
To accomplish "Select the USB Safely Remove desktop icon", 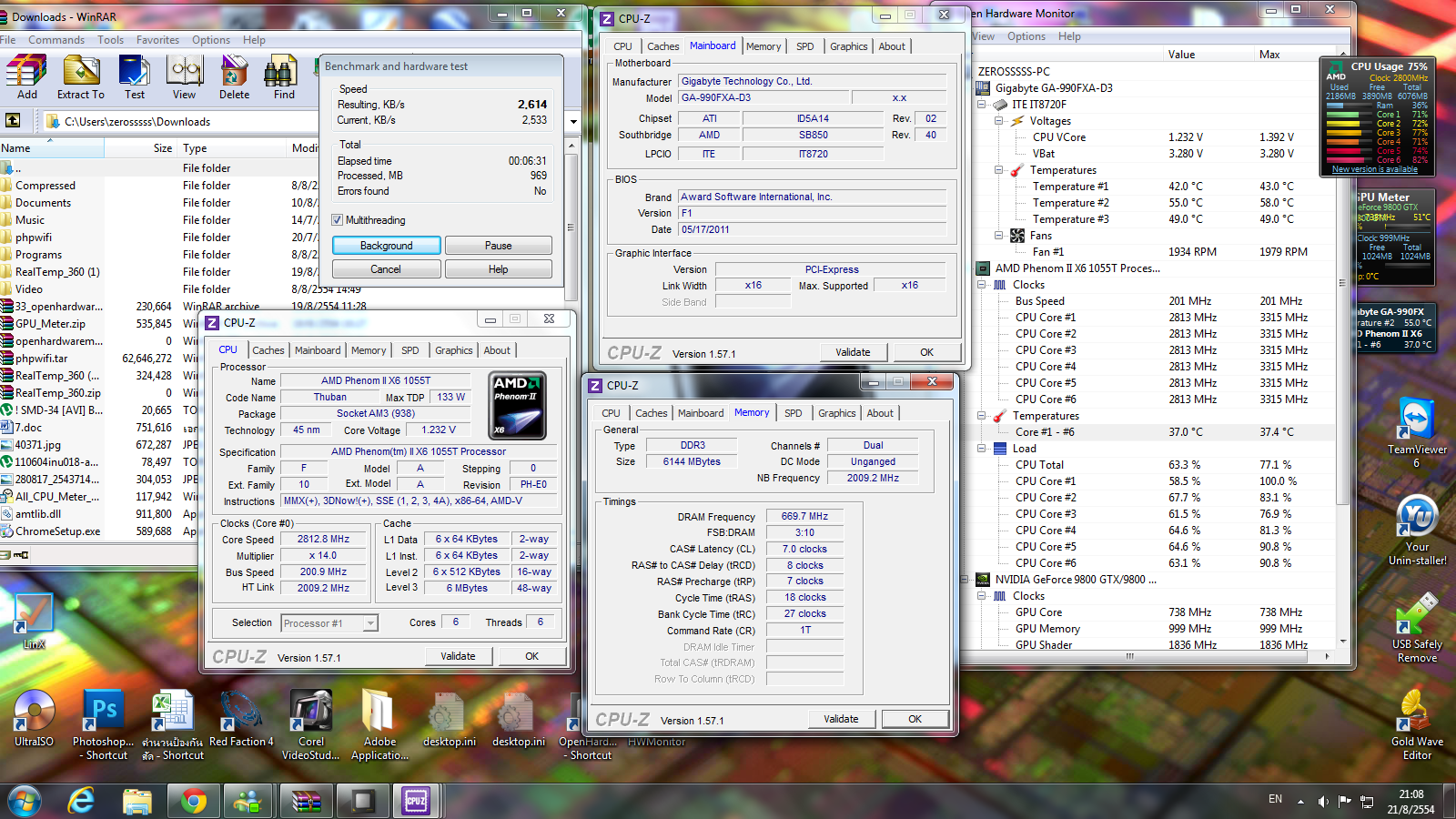I will [1417, 628].
